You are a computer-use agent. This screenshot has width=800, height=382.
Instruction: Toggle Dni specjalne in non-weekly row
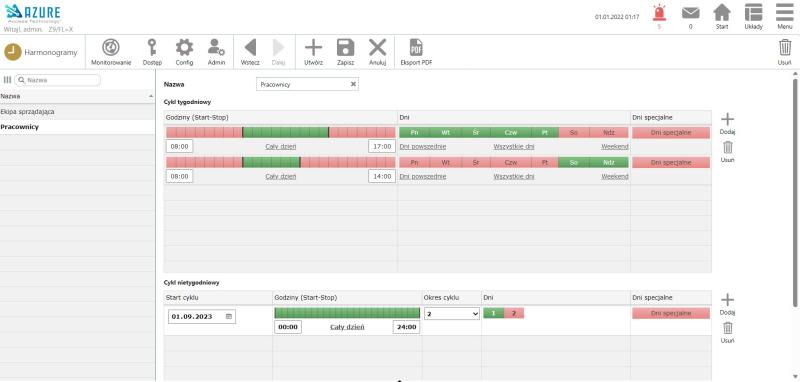pyautogui.click(x=671, y=314)
